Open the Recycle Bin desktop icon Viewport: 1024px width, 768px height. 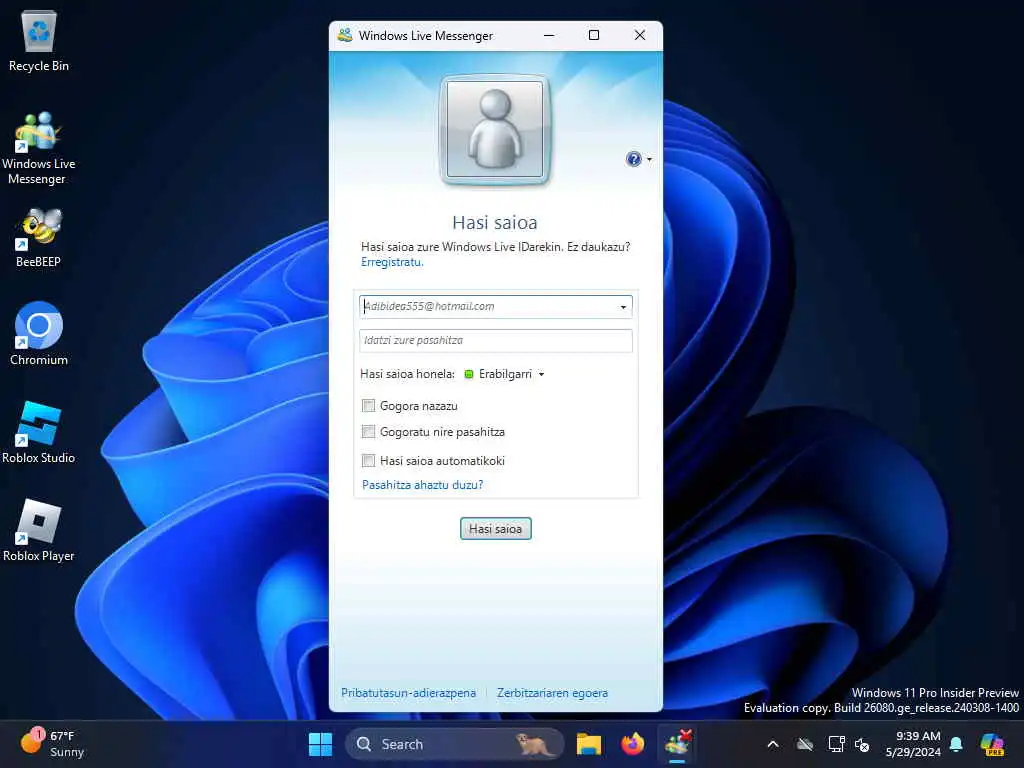click(39, 41)
